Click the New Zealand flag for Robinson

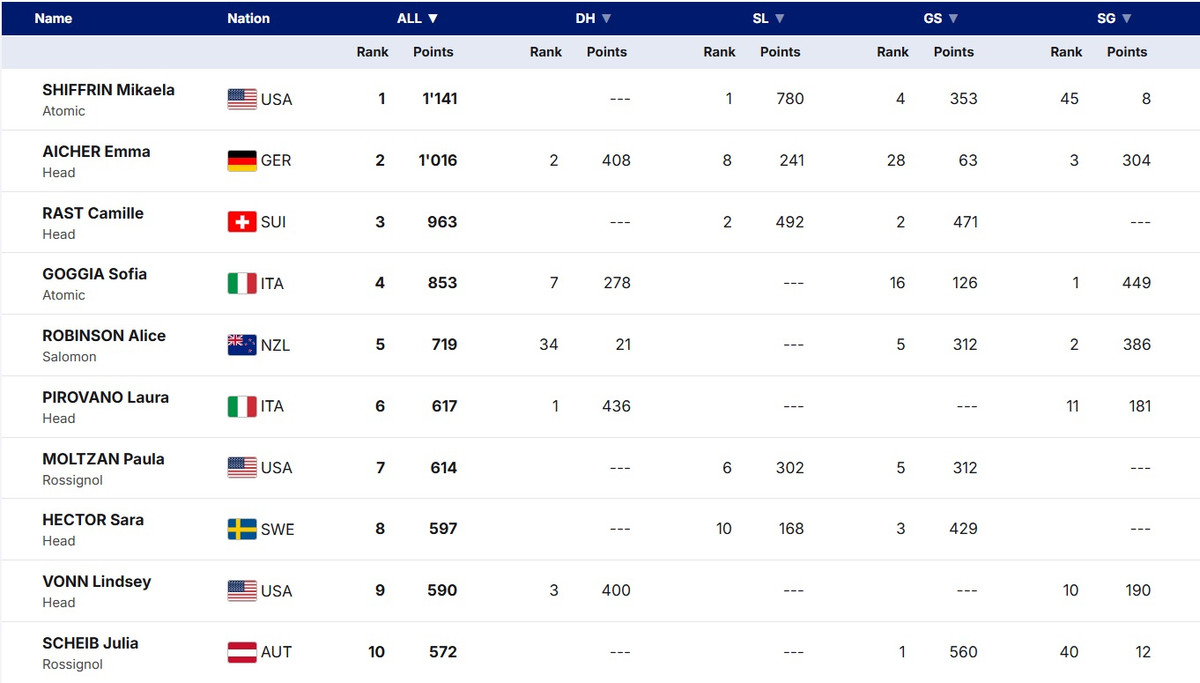coord(242,345)
